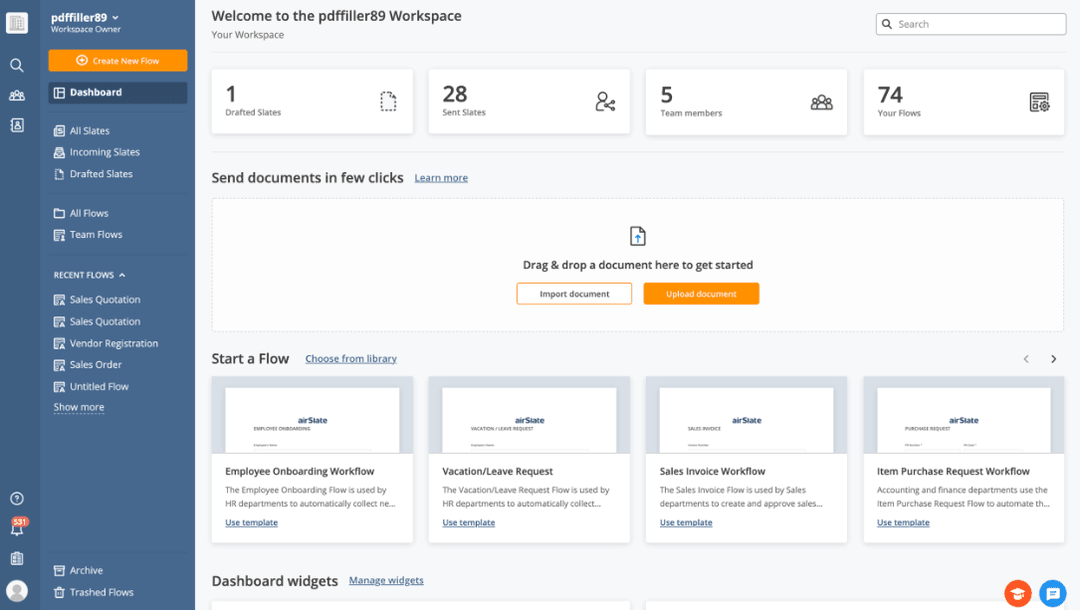
Task: Open the team members icon in left rail
Action: click(x=17, y=95)
